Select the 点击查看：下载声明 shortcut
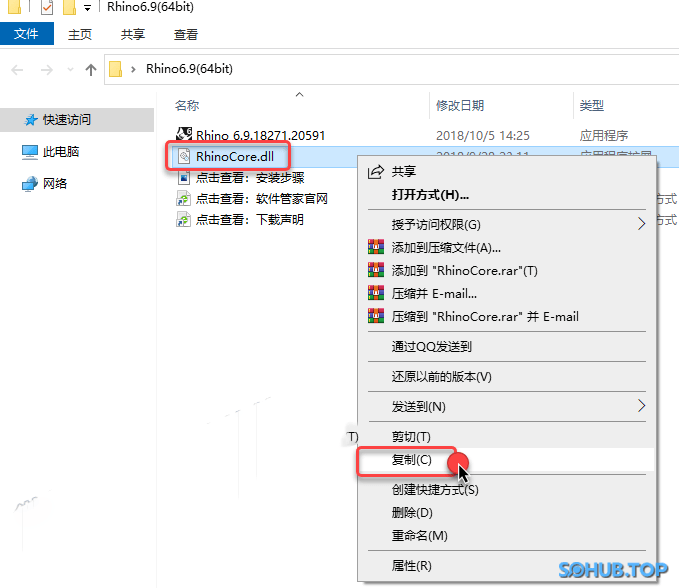679x588 pixels. tap(249, 220)
